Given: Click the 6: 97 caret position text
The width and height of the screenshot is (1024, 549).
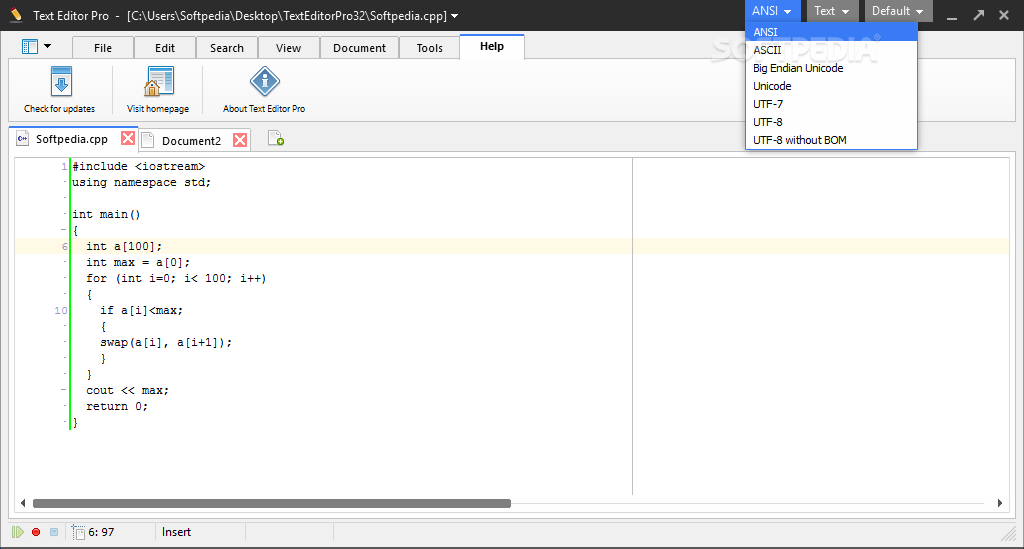Looking at the screenshot, I should tap(101, 532).
